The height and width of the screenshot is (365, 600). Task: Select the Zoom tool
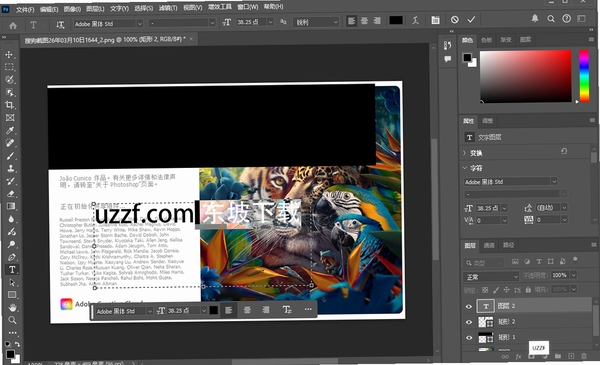coord(12,320)
